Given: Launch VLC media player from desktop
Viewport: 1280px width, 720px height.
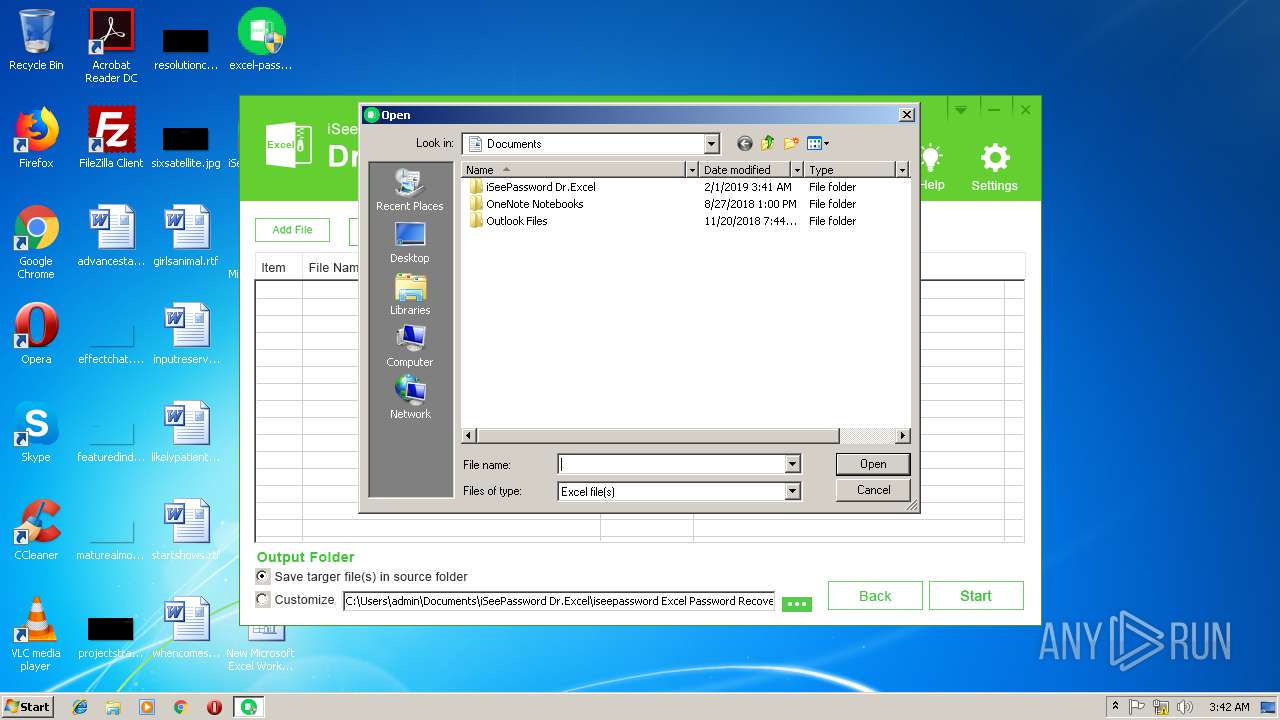Looking at the screenshot, I should point(36,634).
